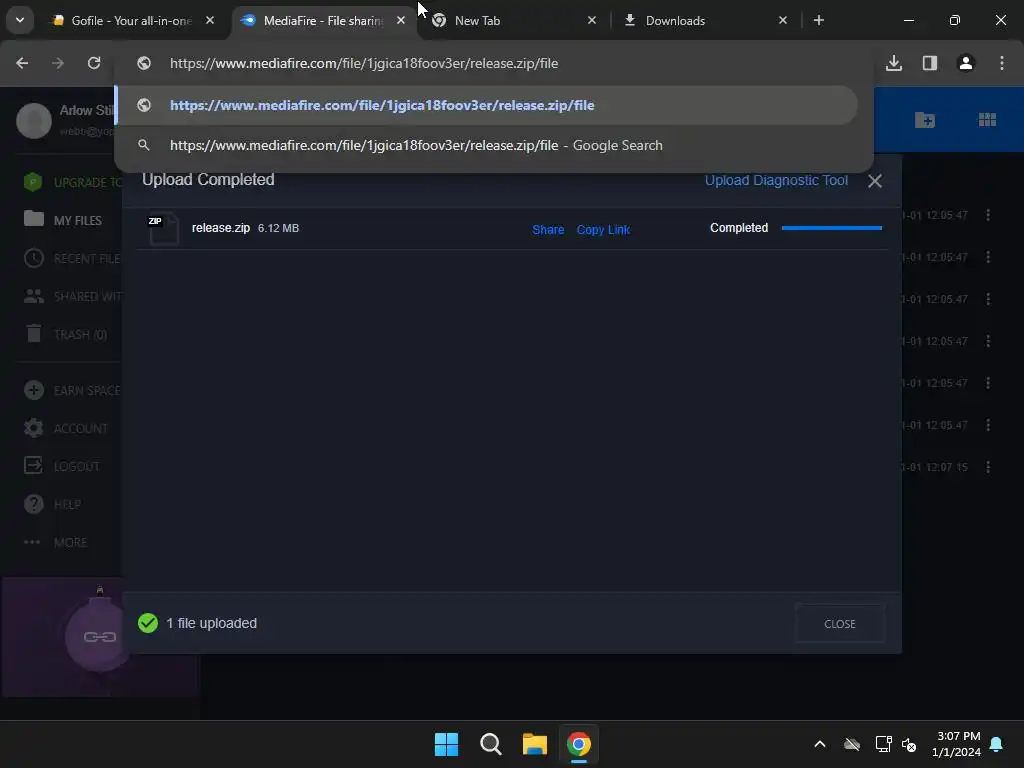Open RECENT FILES in the sidebar

pyautogui.click(x=72, y=259)
